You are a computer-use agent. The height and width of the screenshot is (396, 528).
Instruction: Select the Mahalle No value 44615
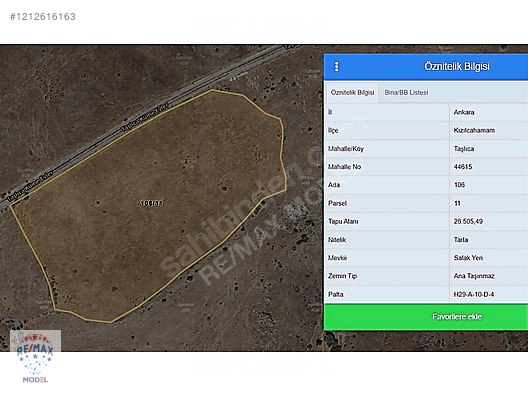[x=463, y=167]
